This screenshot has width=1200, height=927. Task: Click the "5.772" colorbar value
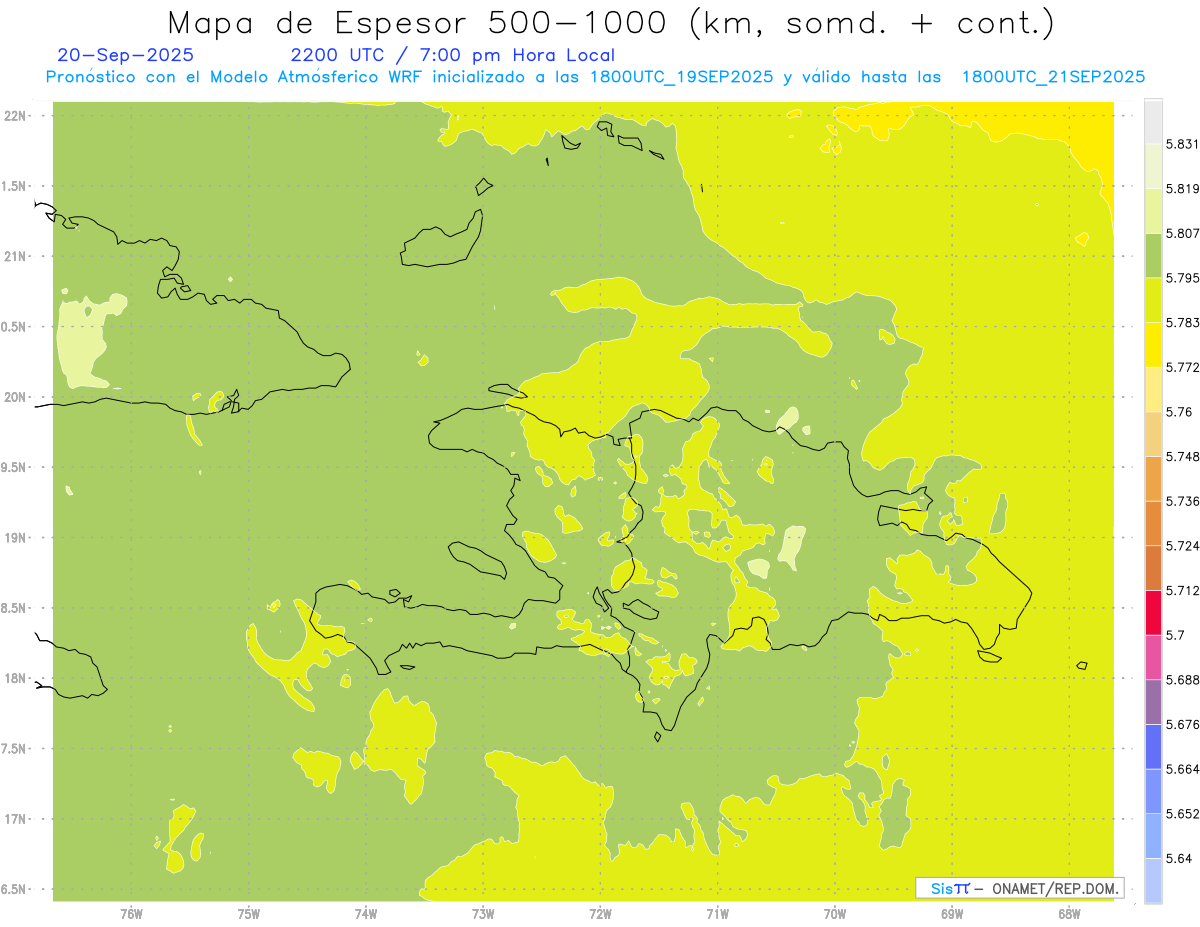coord(1182,367)
